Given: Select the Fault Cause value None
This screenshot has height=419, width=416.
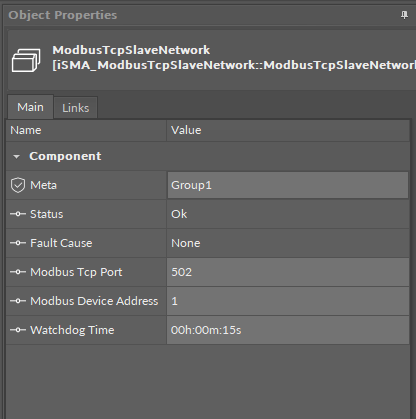Looking at the screenshot, I should 186,243.
